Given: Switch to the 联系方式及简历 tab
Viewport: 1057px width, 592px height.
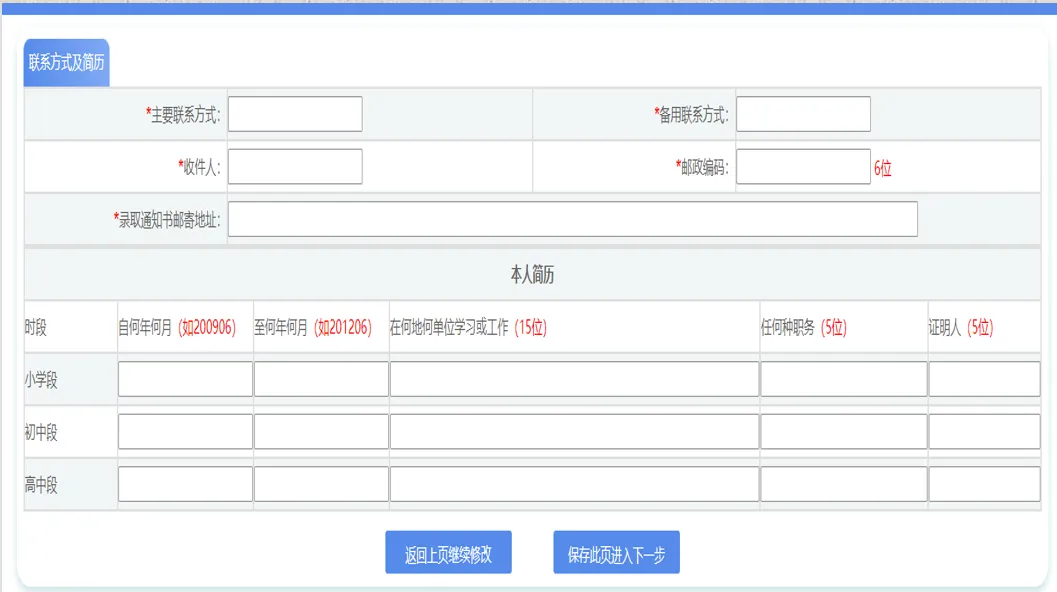Looking at the screenshot, I should click(66, 58).
